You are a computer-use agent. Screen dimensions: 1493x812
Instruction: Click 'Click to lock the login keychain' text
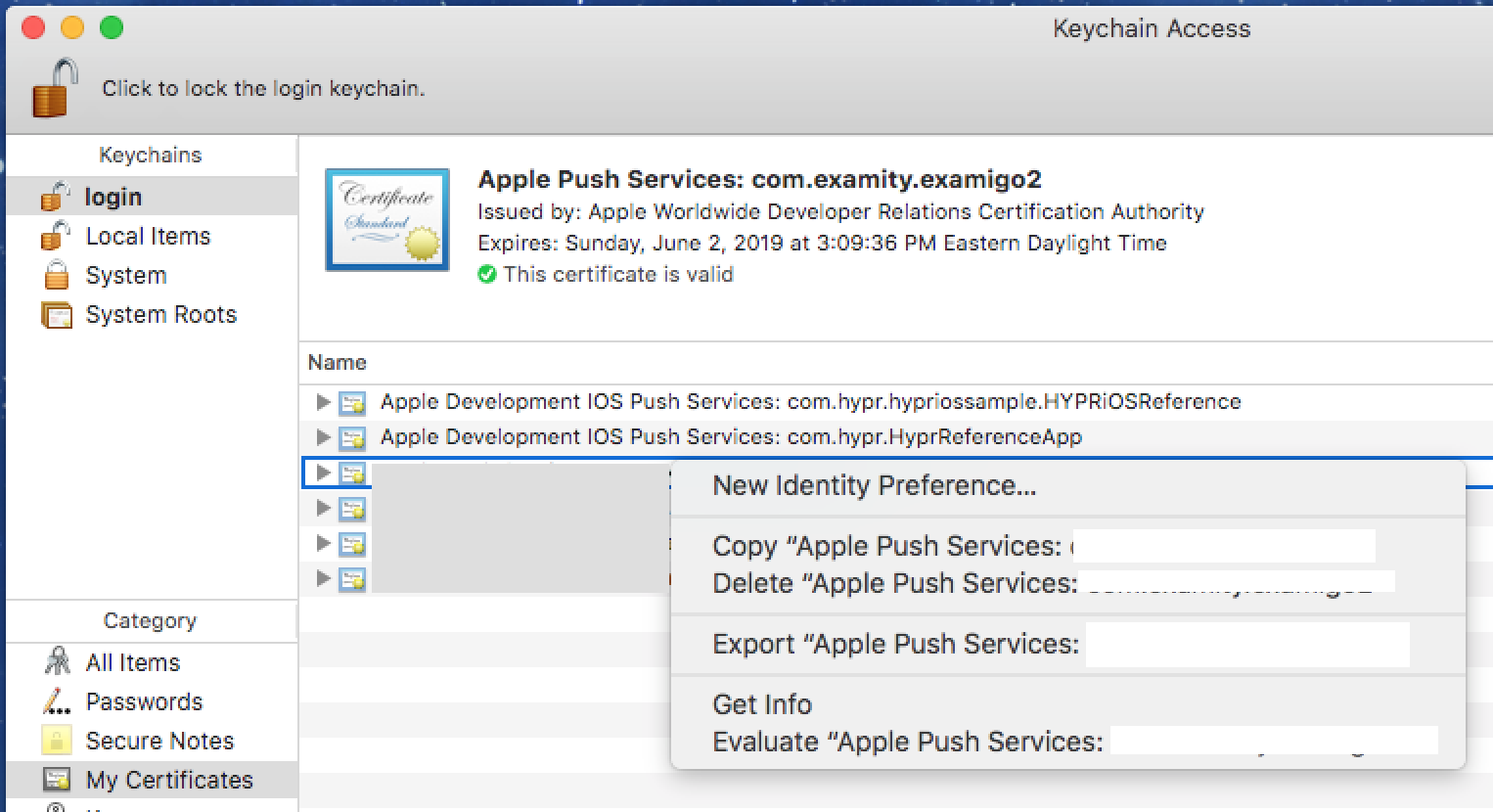263,88
